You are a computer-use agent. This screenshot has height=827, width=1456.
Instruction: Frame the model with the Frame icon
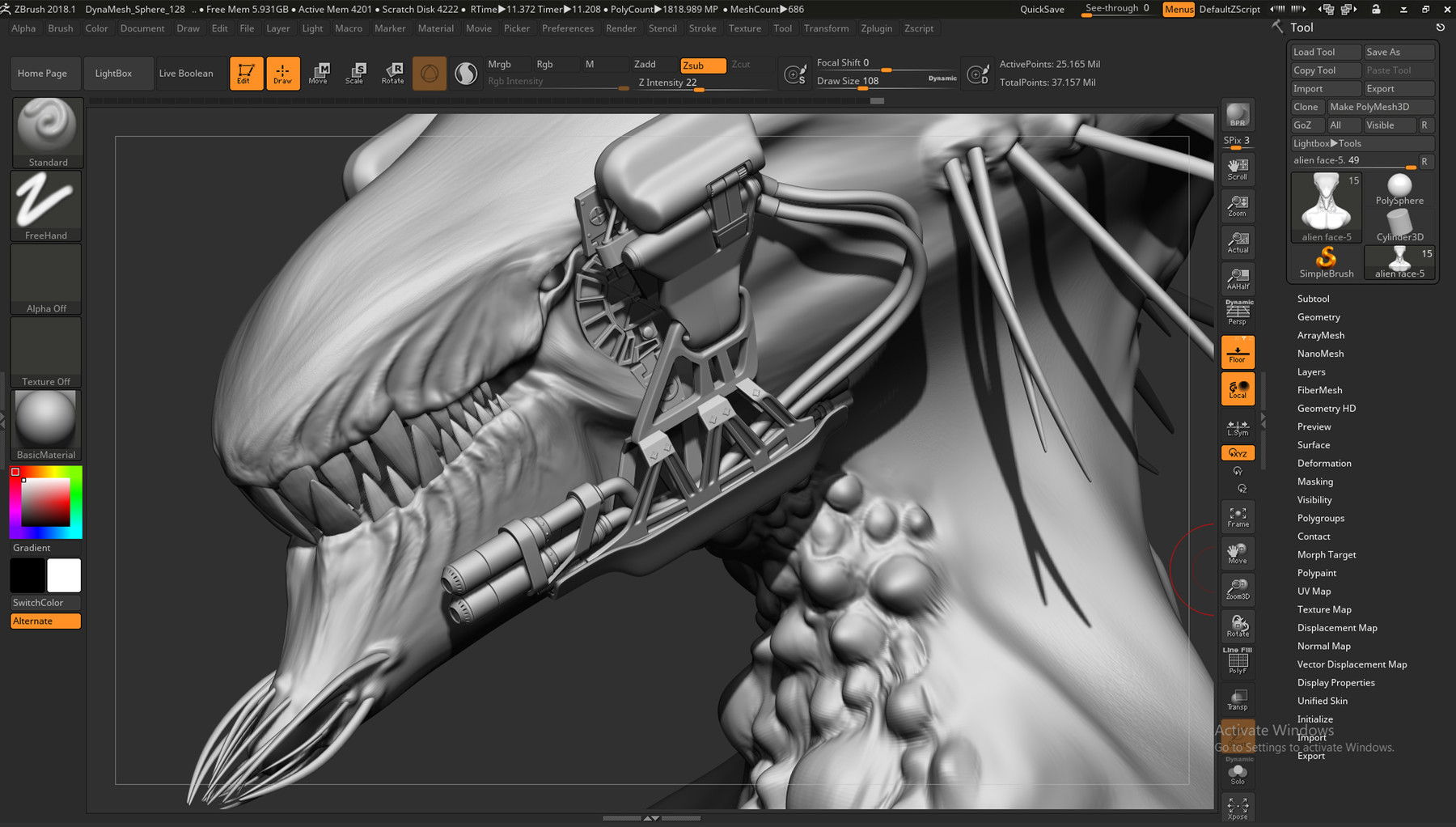pos(1237,516)
